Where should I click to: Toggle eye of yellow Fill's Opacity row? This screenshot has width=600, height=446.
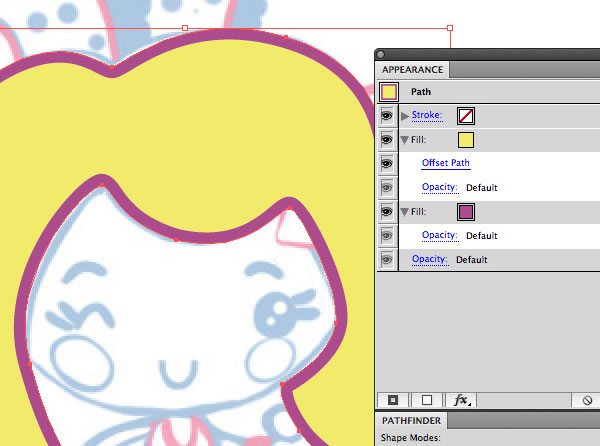[x=387, y=187]
